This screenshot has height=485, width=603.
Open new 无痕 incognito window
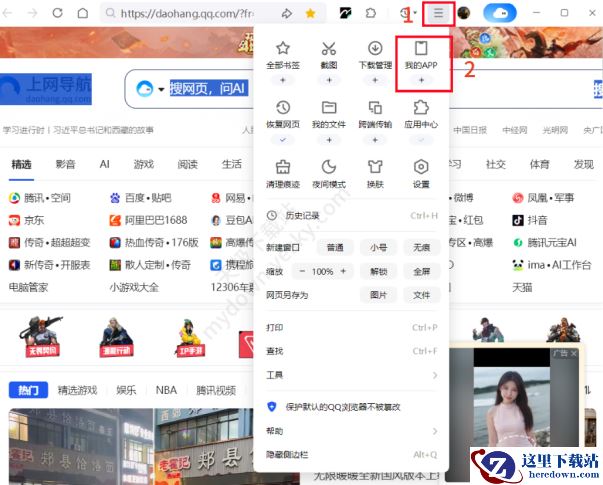tap(421, 247)
